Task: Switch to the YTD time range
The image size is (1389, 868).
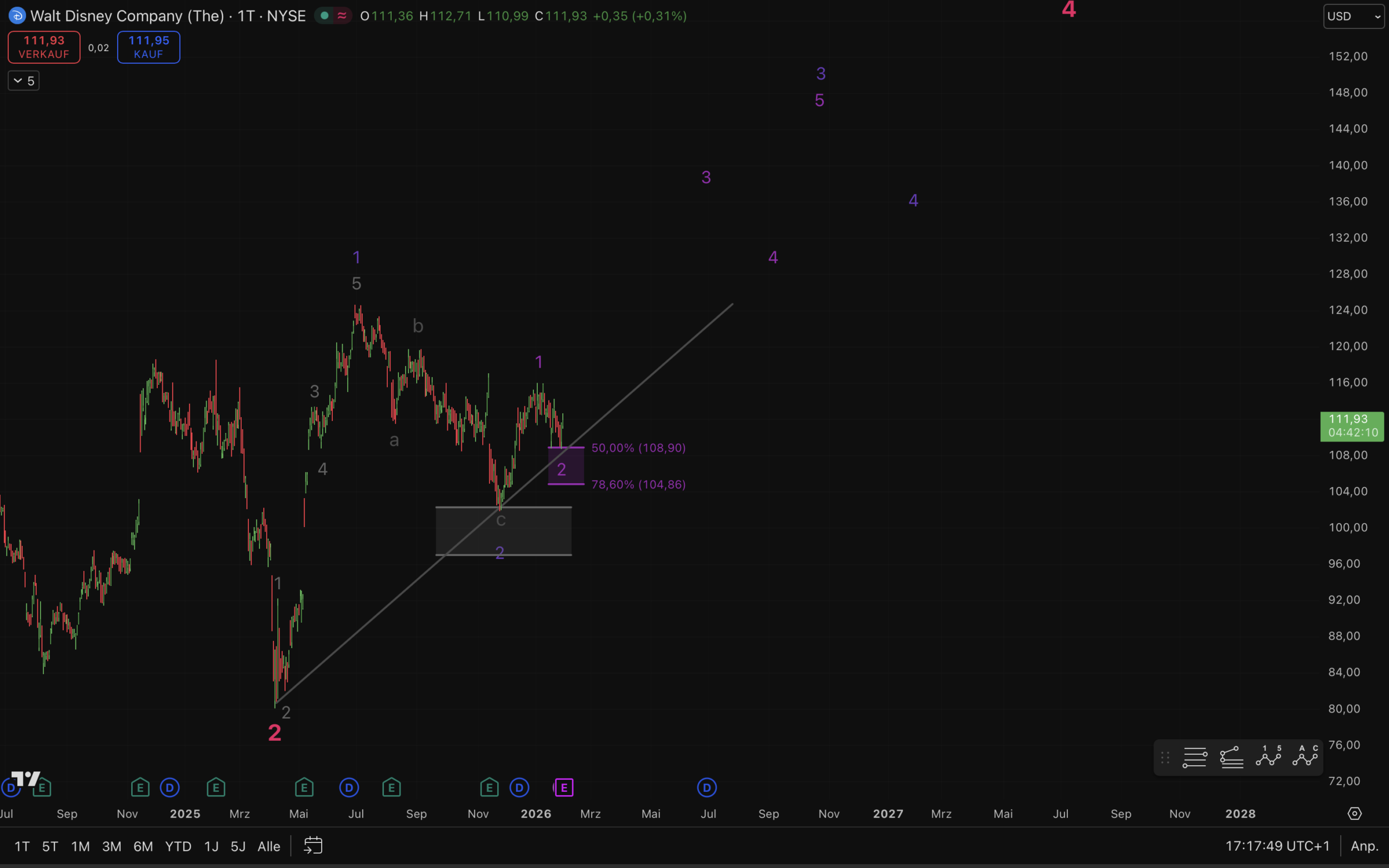Action: (178, 846)
